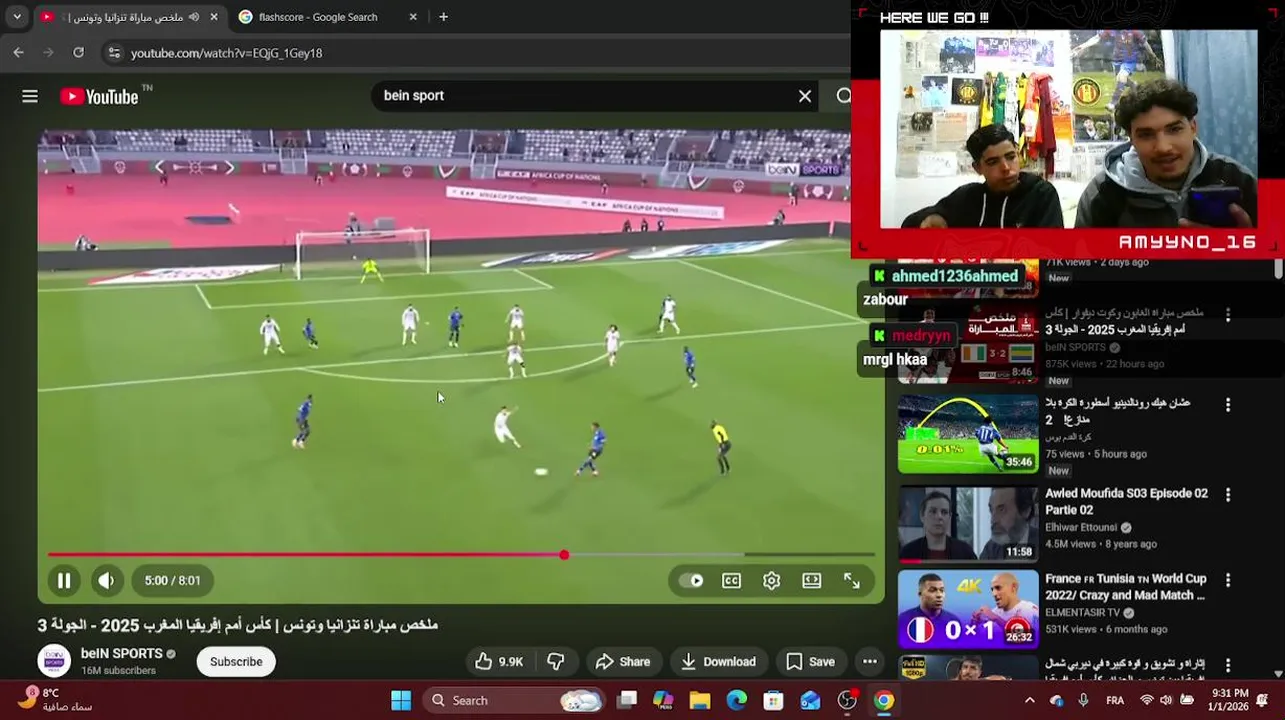Screen dimensions: 1285x720
Task: Open Windows Start menu
Action: coord(401,701)
